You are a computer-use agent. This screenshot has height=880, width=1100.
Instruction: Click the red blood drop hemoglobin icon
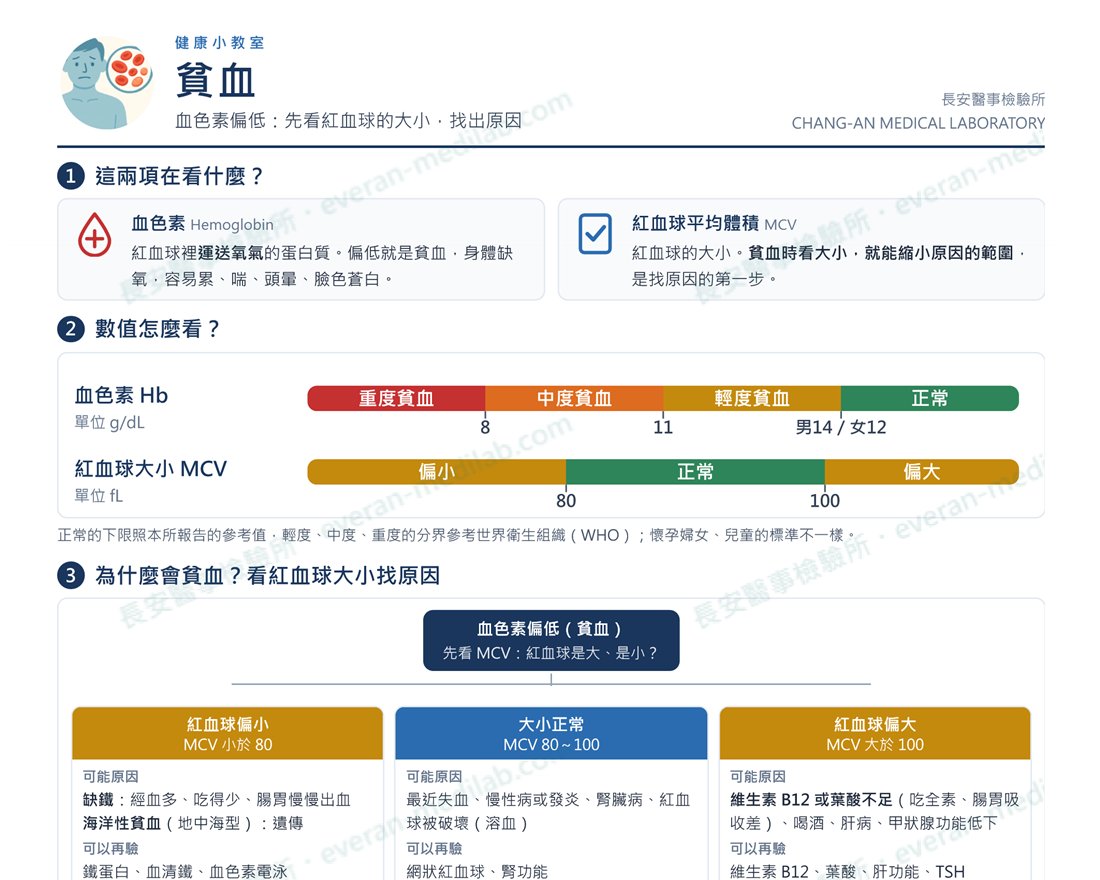94,235
